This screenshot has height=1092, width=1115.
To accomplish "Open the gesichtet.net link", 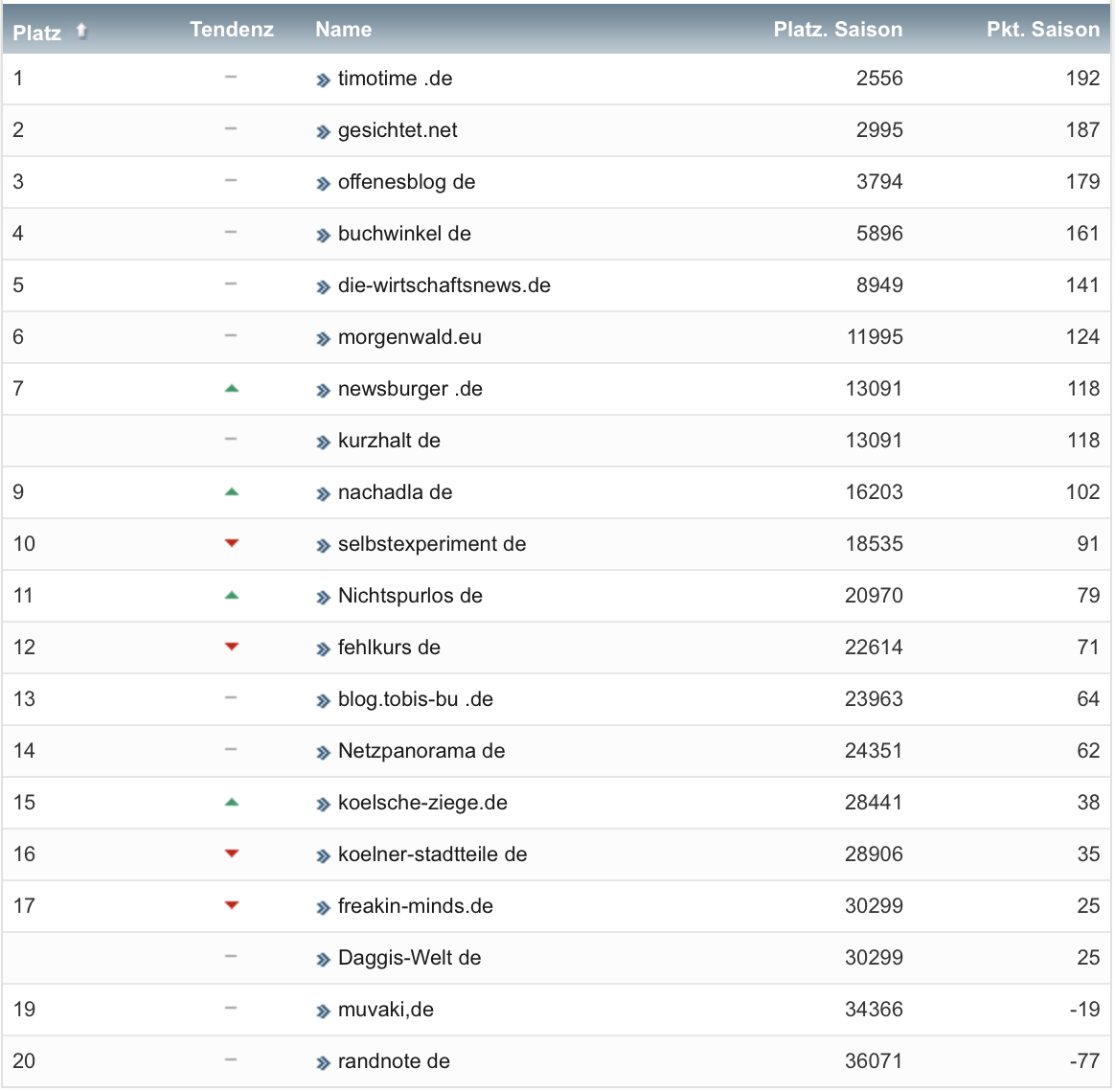I will (x=398, y=130).
